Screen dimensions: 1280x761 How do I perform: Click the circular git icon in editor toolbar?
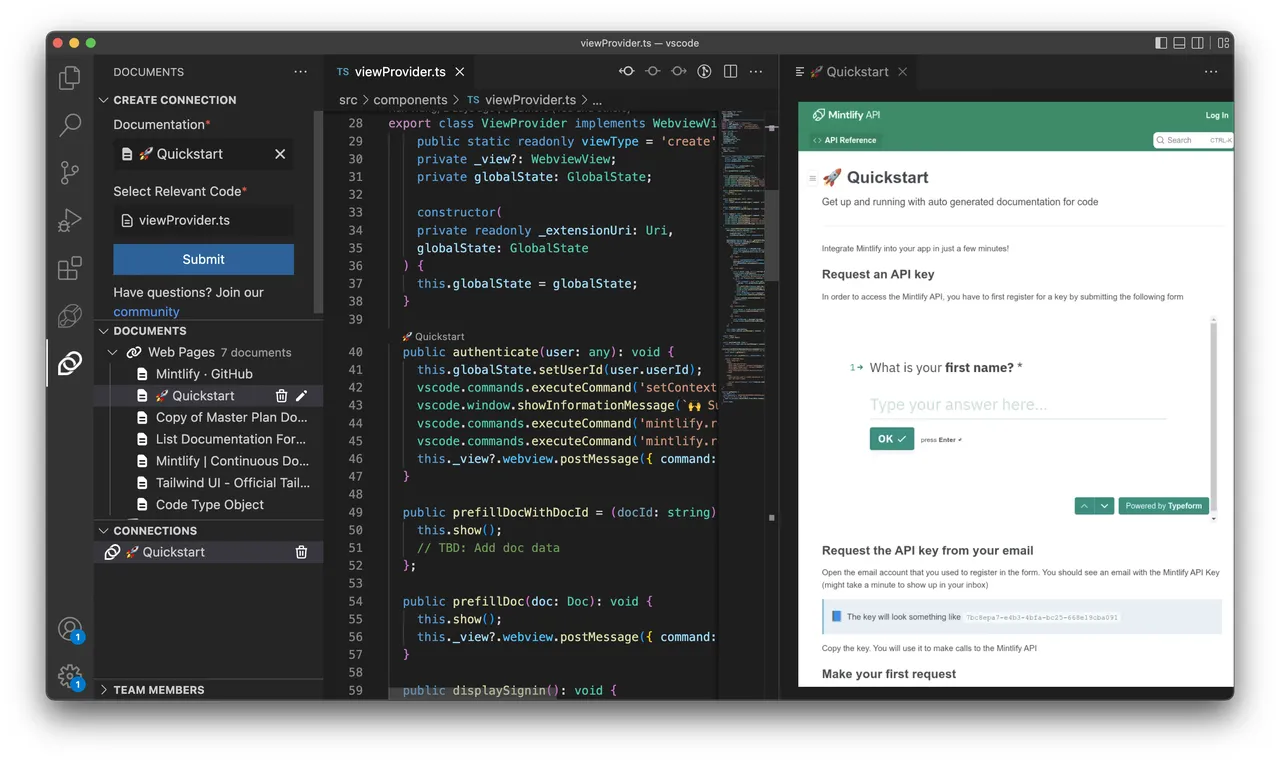point(704,72)
